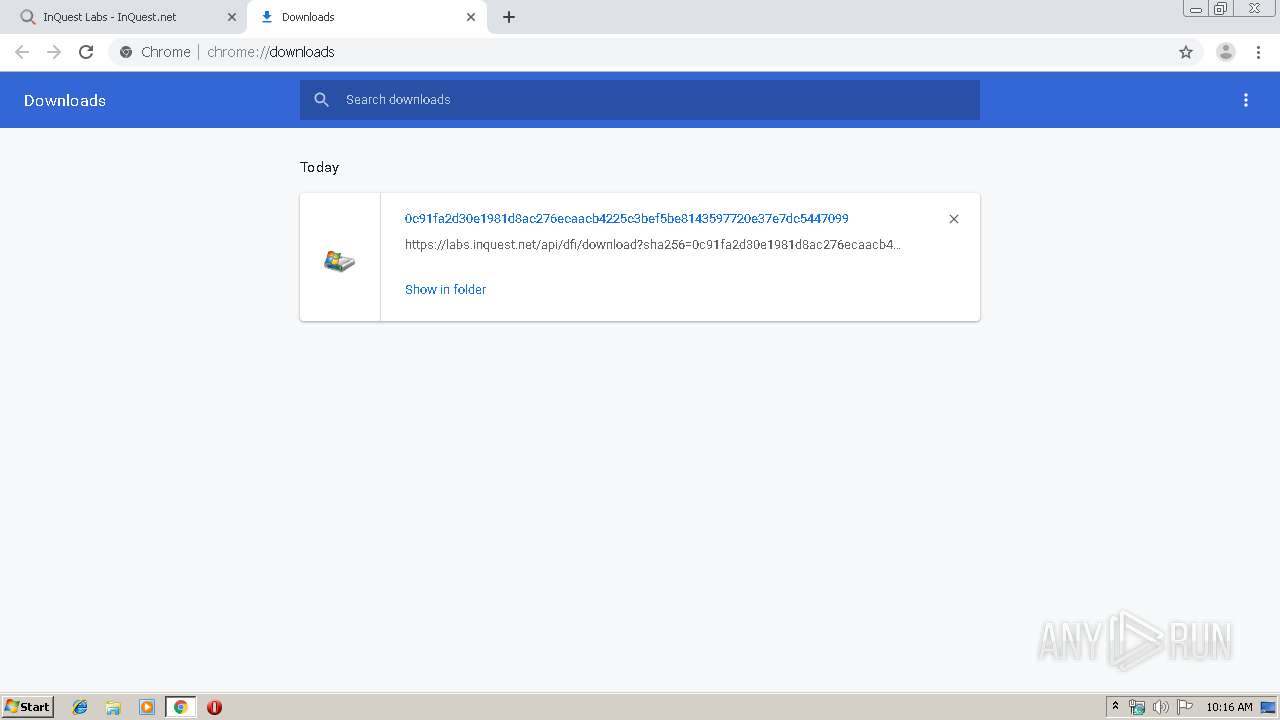Select the Chrome taskbar button
Screen dimensions: 1280x720
(x=180, y=707)
